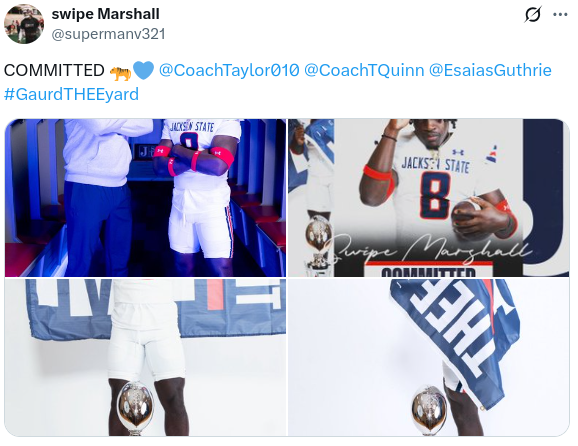This screenshot has width=578, height=446.
Task: Open swipe Marshall's profile avatar
Action: point(24,24)
